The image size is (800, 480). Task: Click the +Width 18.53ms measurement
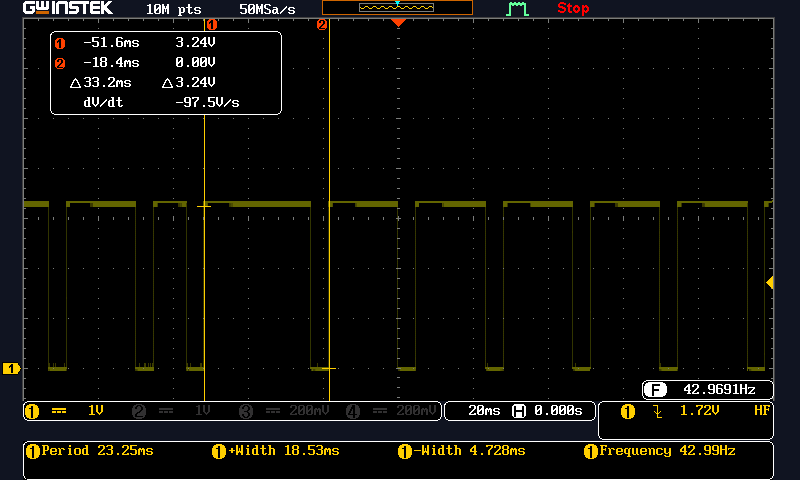[x=276, y=451]
